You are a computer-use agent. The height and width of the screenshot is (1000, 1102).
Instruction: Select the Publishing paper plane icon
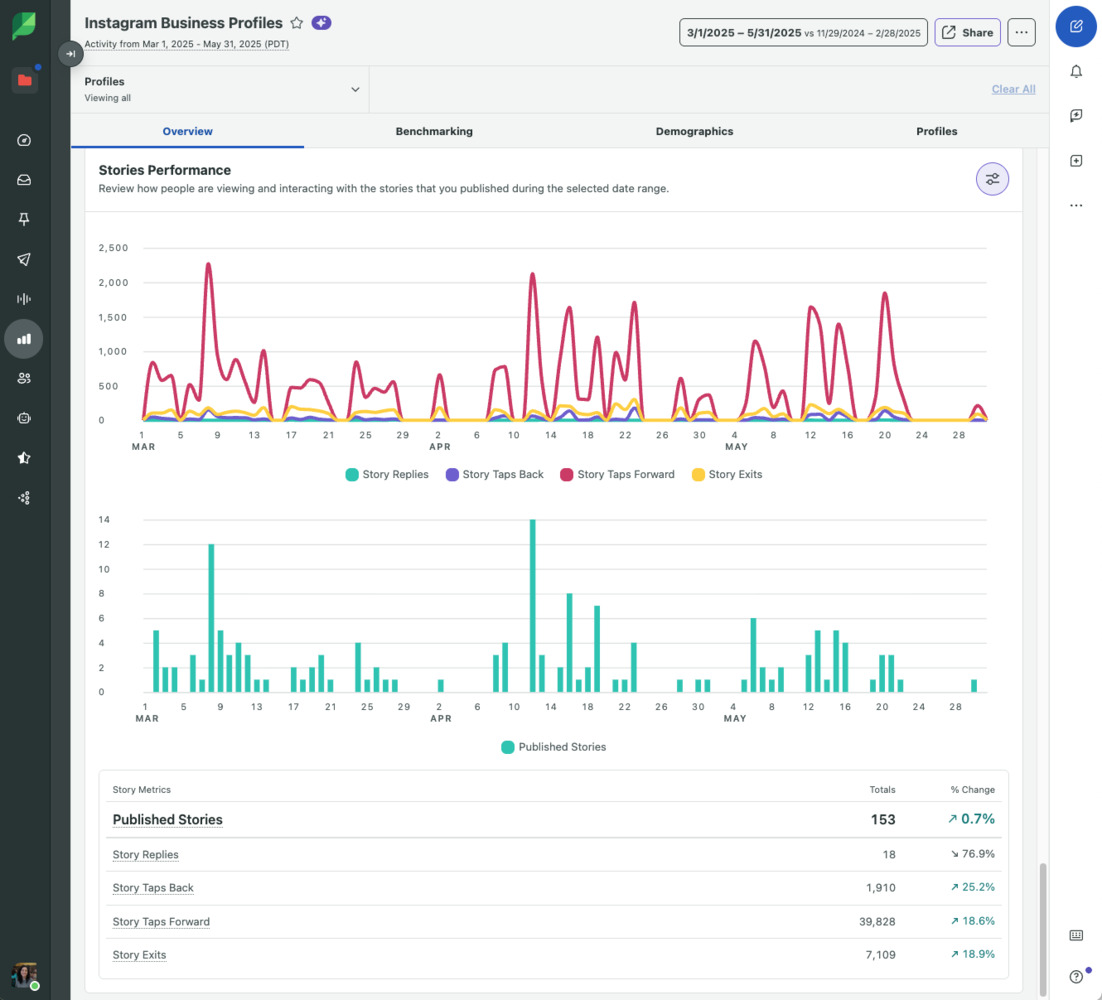click(24, 259)
